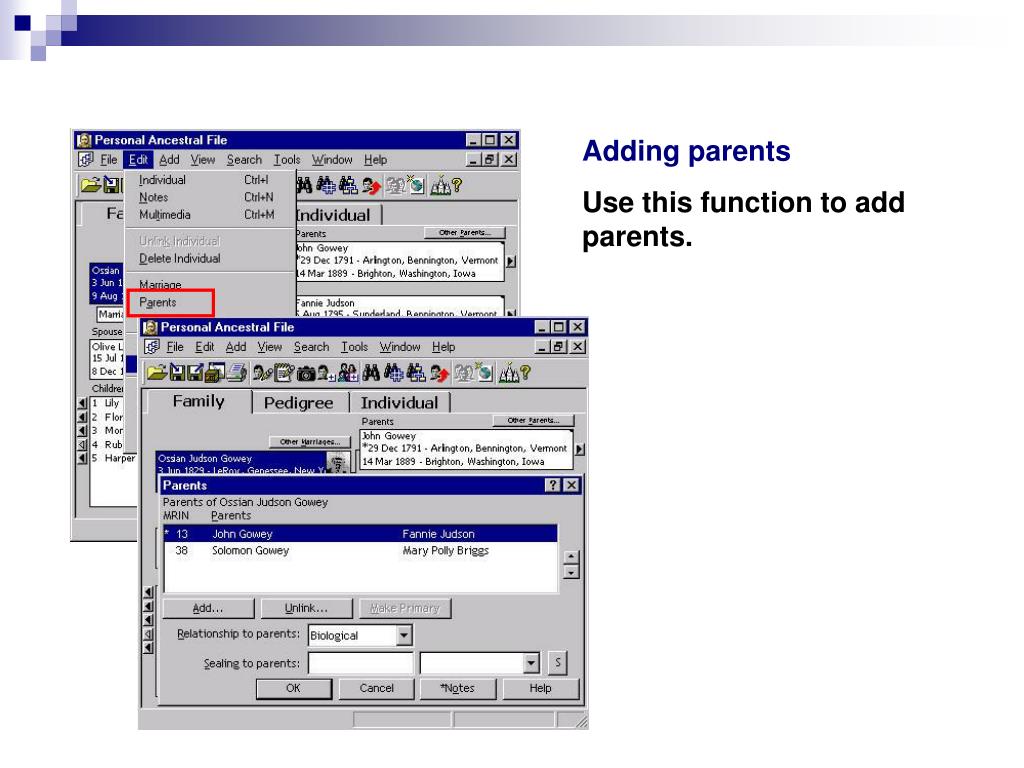Screen dimensions: 1024x768
Task: Open the Tools menu in front window
Action: (x=355, y=347)
